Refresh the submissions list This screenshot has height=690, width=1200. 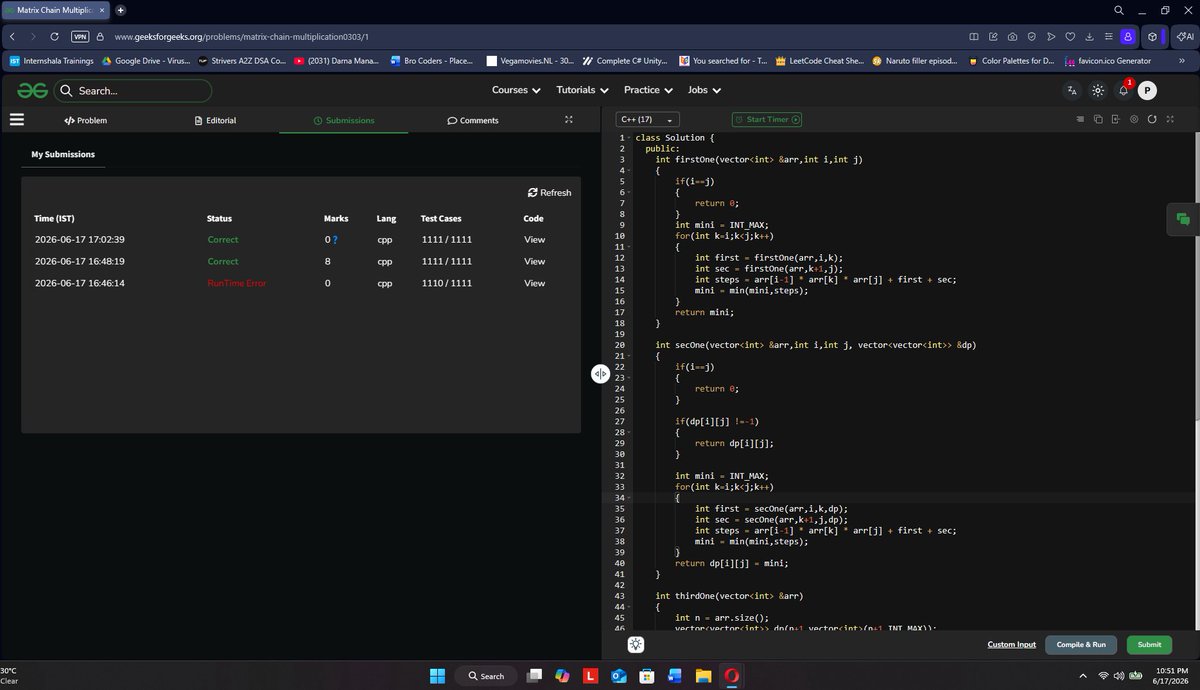point(550,192)
